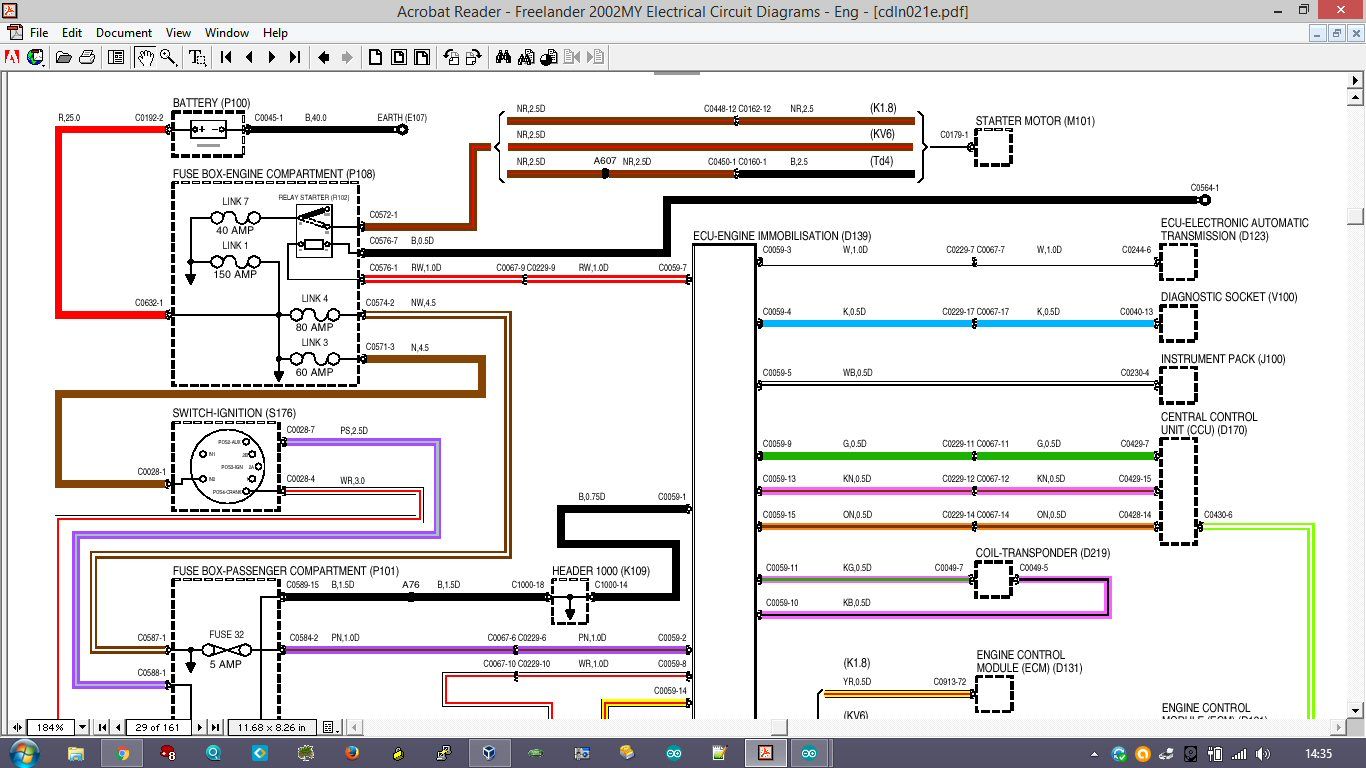Open the Search index binoculars icon
Viewport: 1366px width, 768px height.
tap(526, 57)
